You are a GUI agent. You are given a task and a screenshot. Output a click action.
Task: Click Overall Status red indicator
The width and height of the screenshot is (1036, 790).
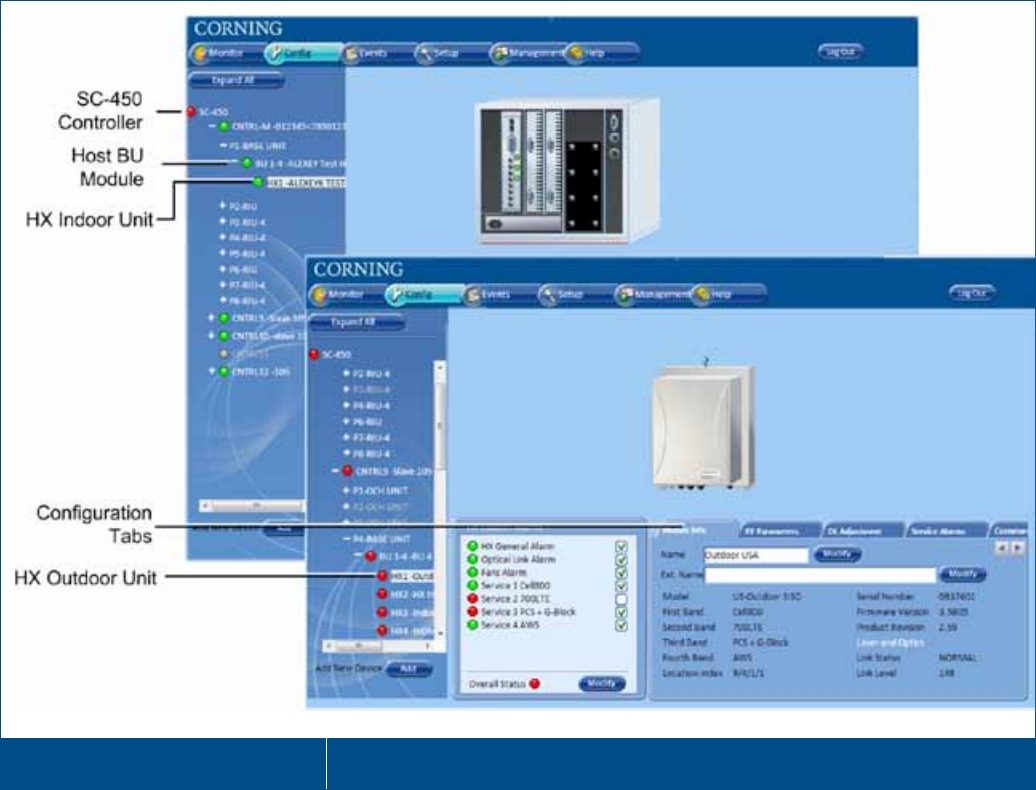pyautogui.click(x=535, y=684)
